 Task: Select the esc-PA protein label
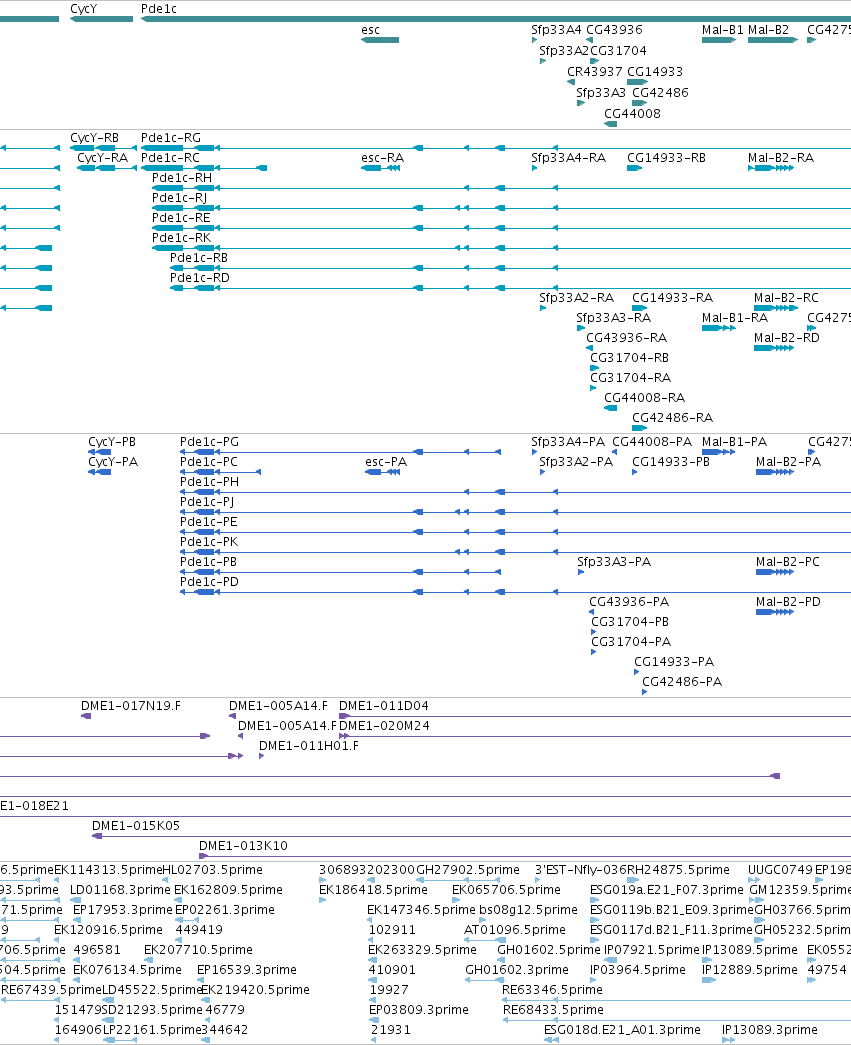click(386, 462)
